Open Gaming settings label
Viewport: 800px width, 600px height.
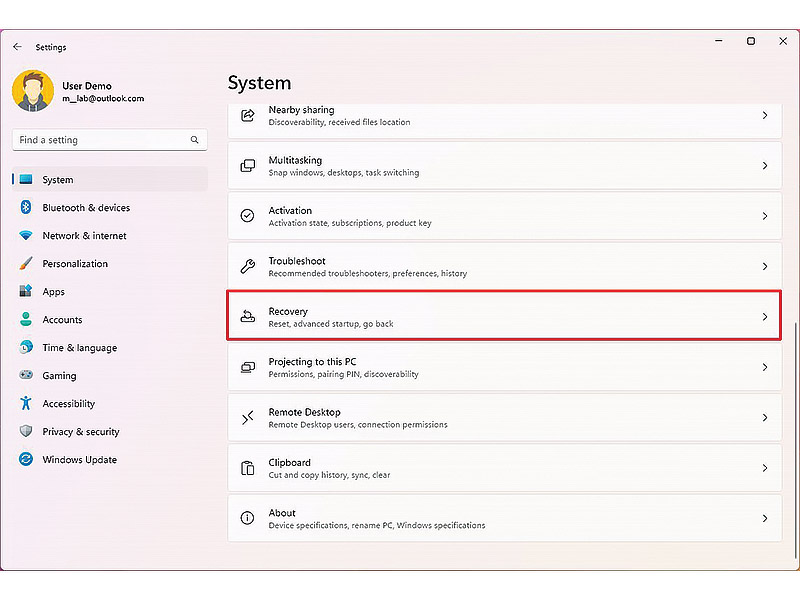(59, 376)
